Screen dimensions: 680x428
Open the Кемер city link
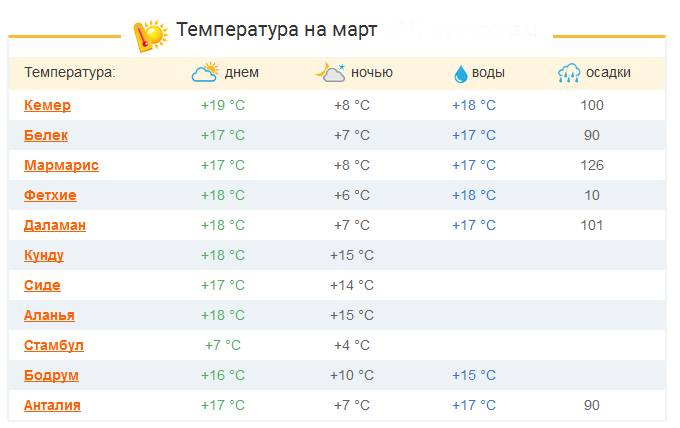point(47,105)
